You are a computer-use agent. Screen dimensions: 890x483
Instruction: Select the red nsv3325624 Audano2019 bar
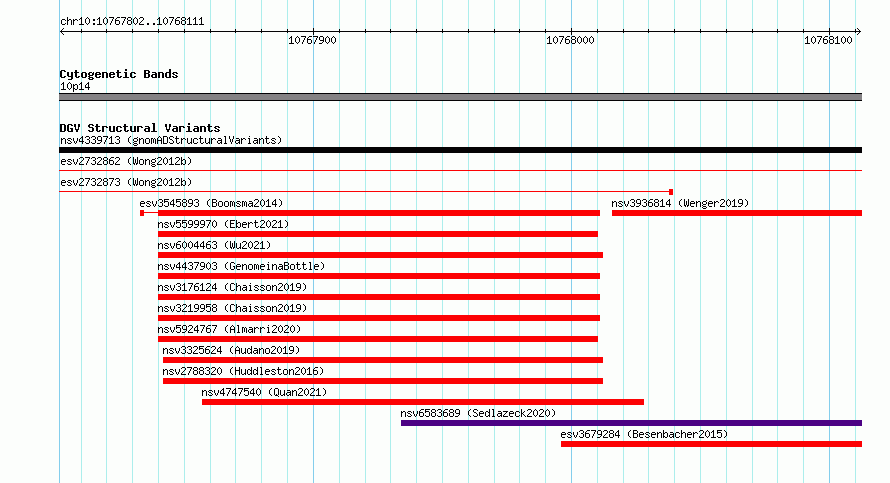[x=383, y=360]
